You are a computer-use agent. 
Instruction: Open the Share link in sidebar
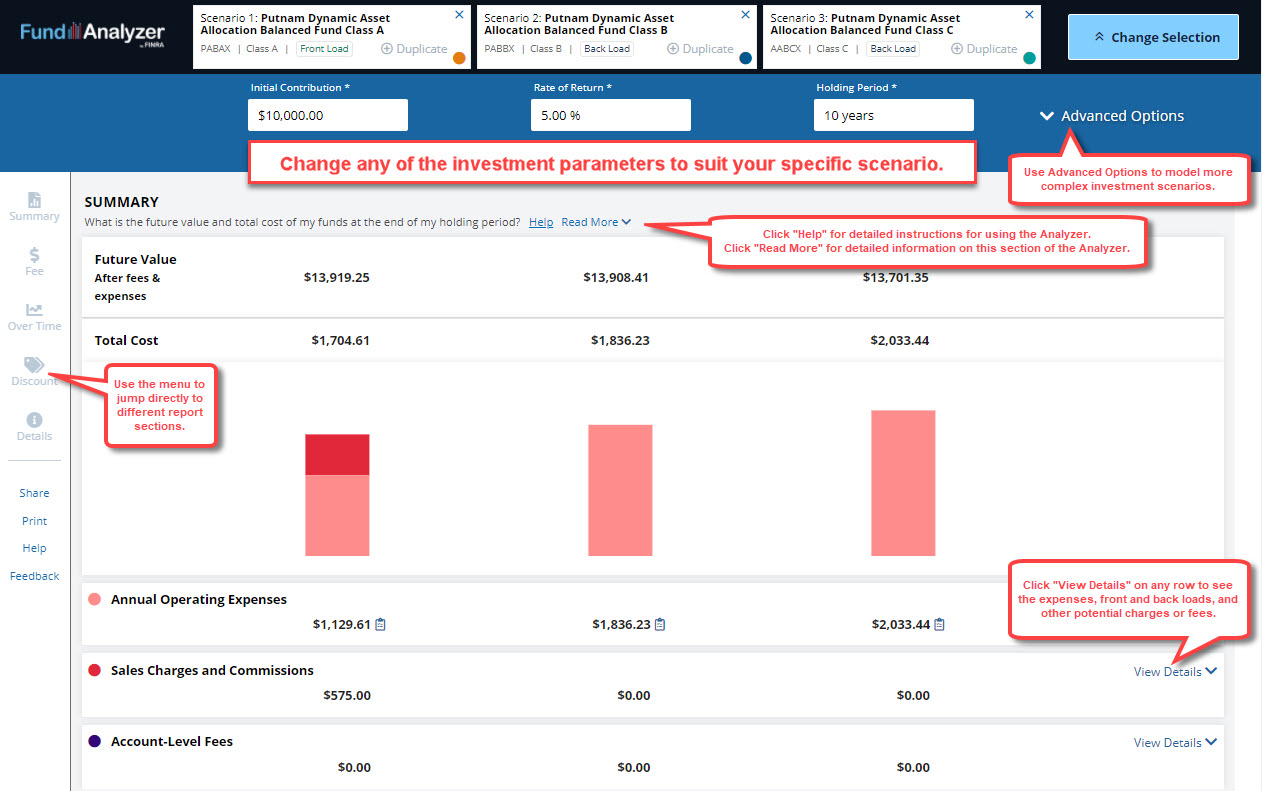click(34, 493)
